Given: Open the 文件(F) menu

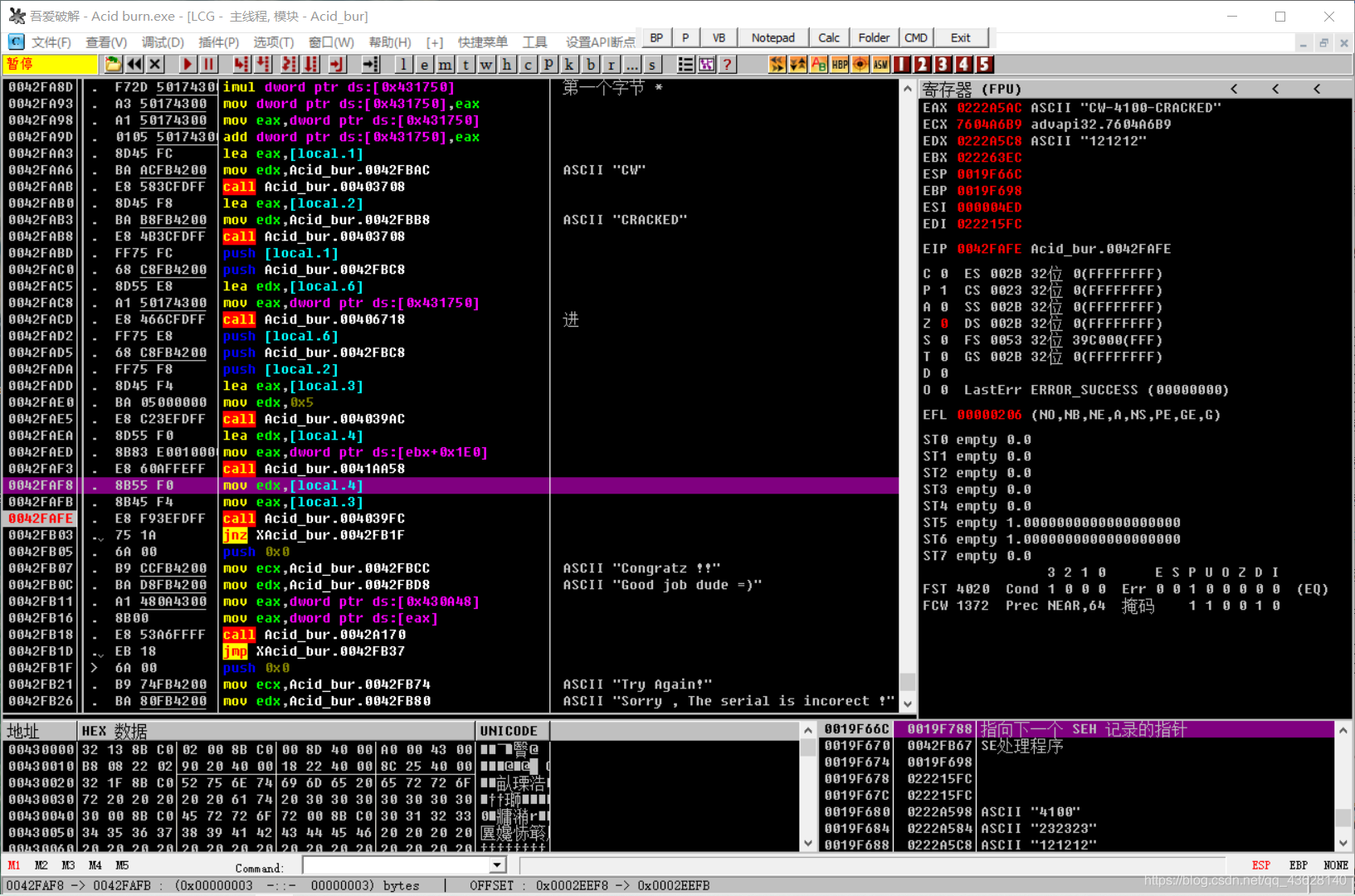Looking at the screenshot, I should click(x=51, y=41).
